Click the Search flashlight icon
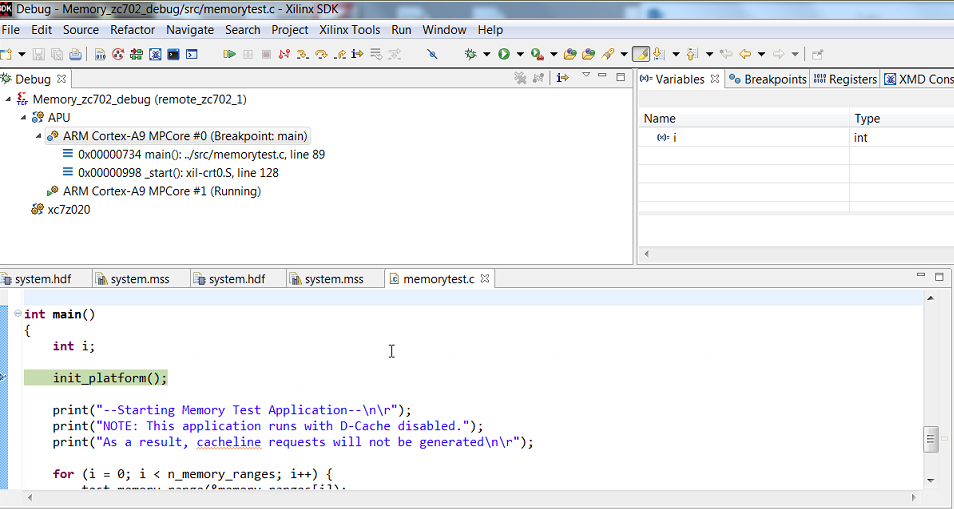Viewport: 954px width, 509px height. (607, 54)
